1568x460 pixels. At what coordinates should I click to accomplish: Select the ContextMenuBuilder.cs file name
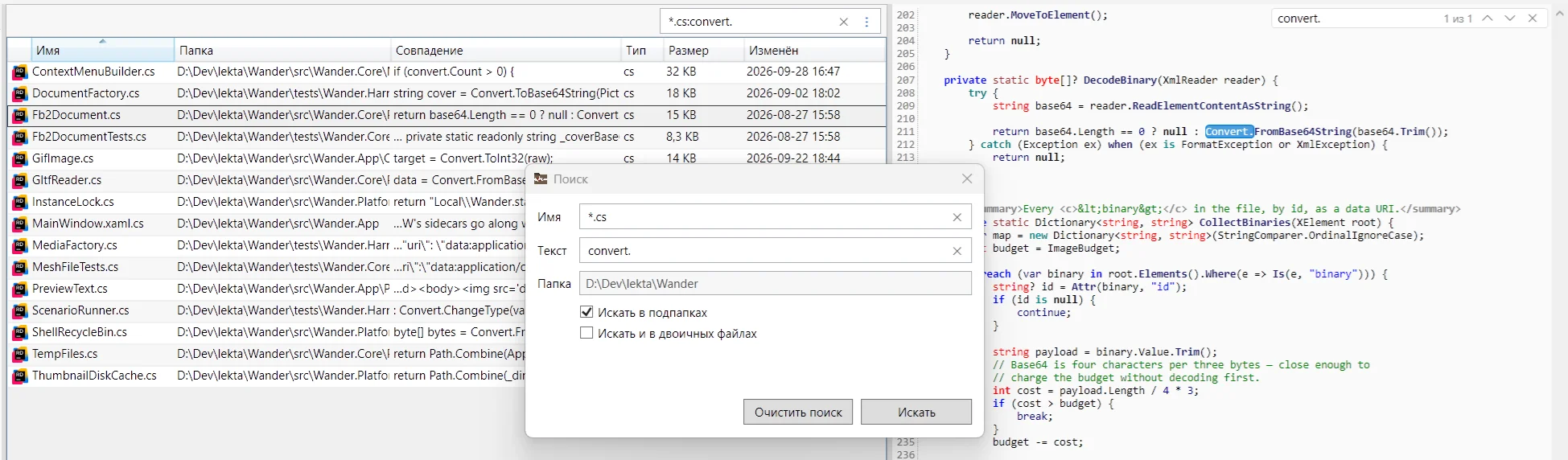(93, 72)
